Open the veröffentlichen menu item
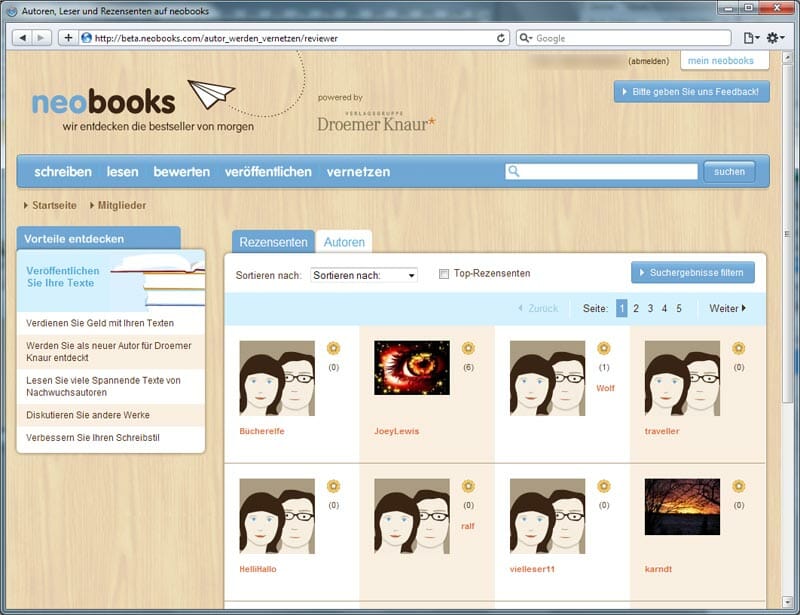Screen dimensions: 800x615 pos(268,172)
